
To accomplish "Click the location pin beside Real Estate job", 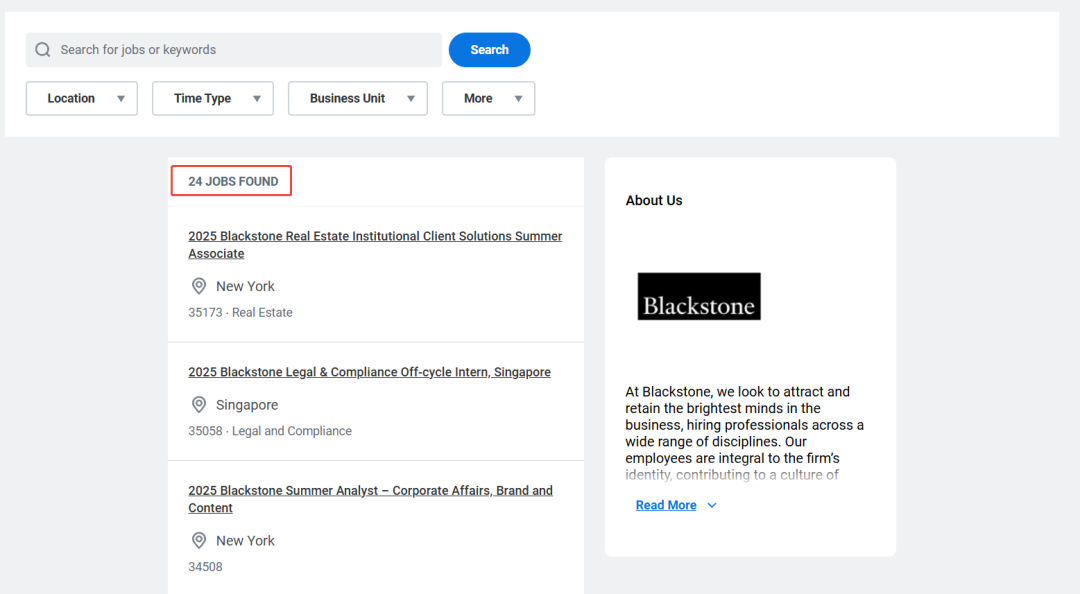I will click(198, 286).
